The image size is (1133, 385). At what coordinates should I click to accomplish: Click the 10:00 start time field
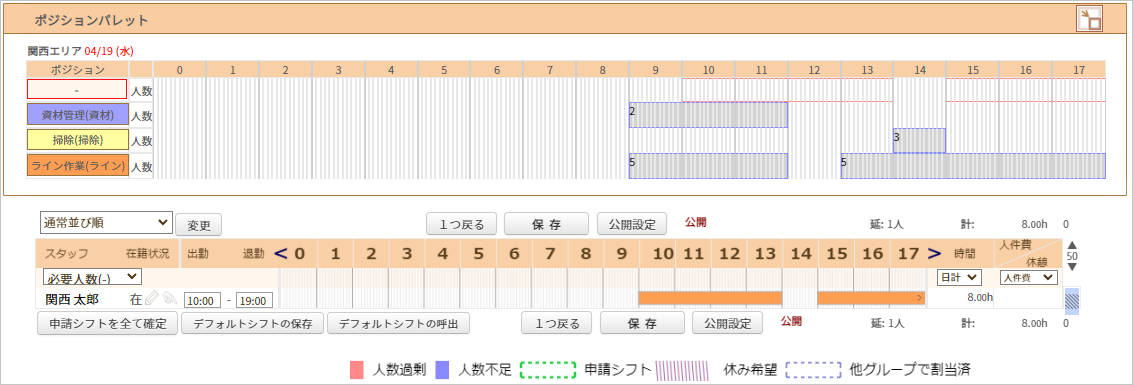coord(202,300)
